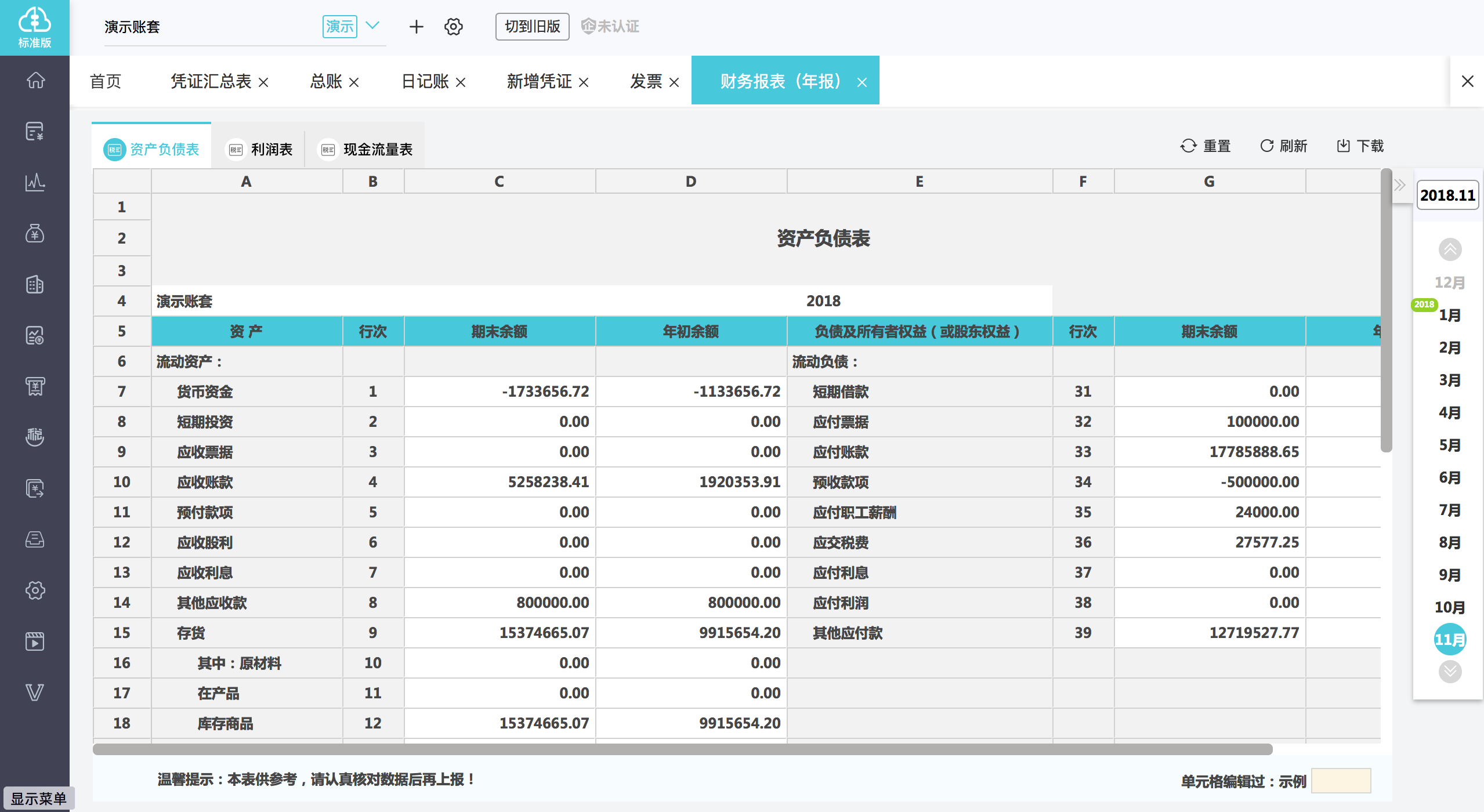Switch to the invoice tab
This screenshot has width=1484, height=812.
tap(646, 81)
